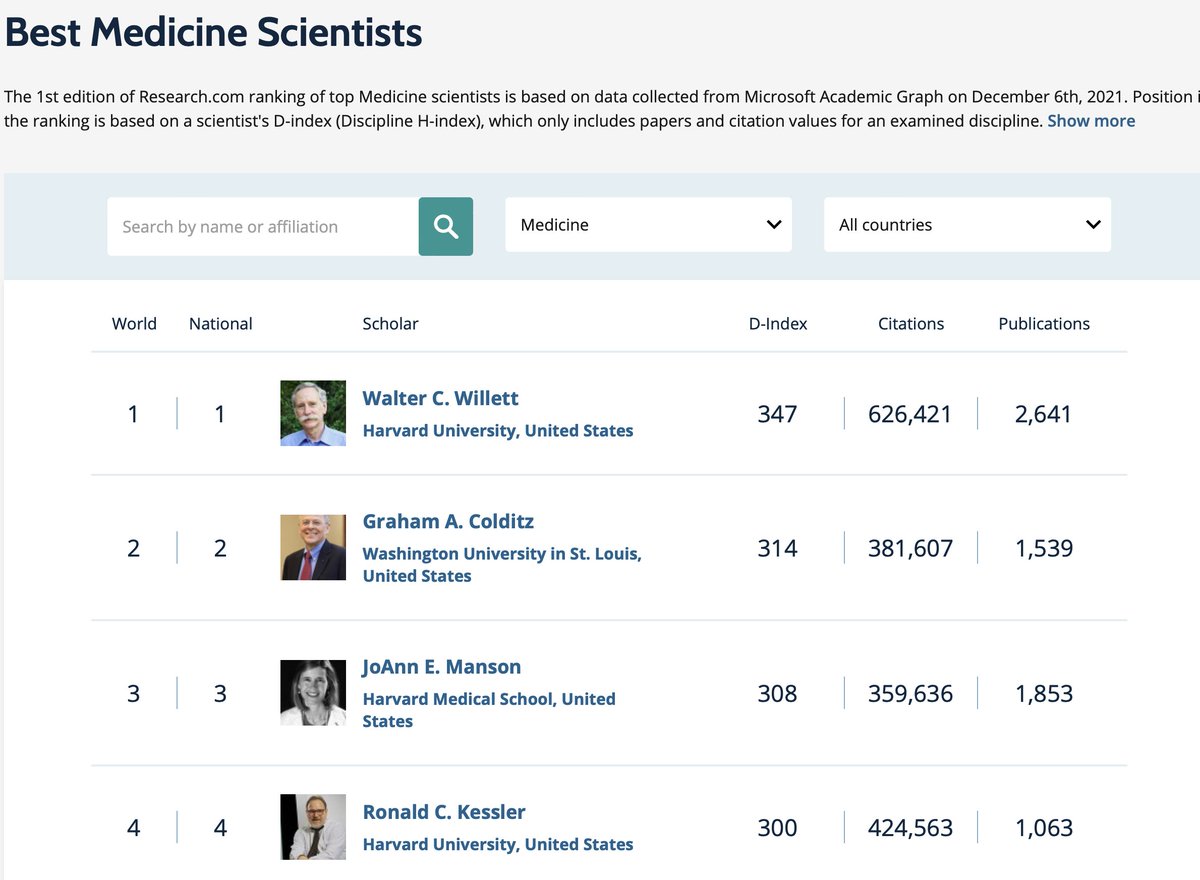Viewport: 1200px width, 880px height.
Task: Click the publications value 1,539
Action: [x=1044, y=549]
